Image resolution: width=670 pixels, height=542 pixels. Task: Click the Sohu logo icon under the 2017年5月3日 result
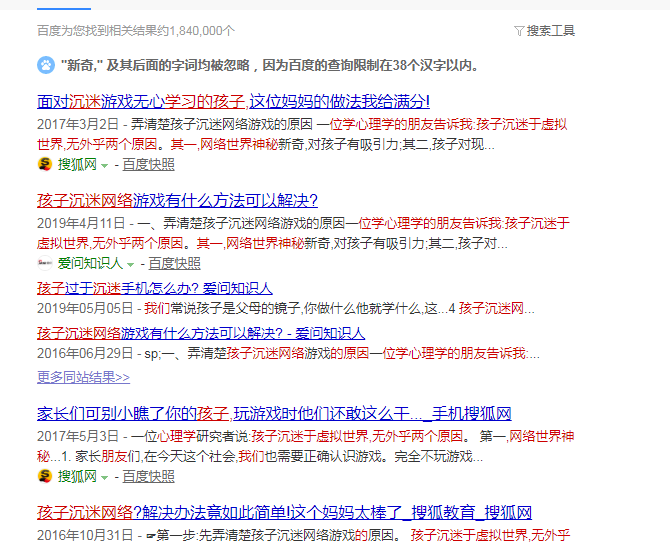click(45, 476)
